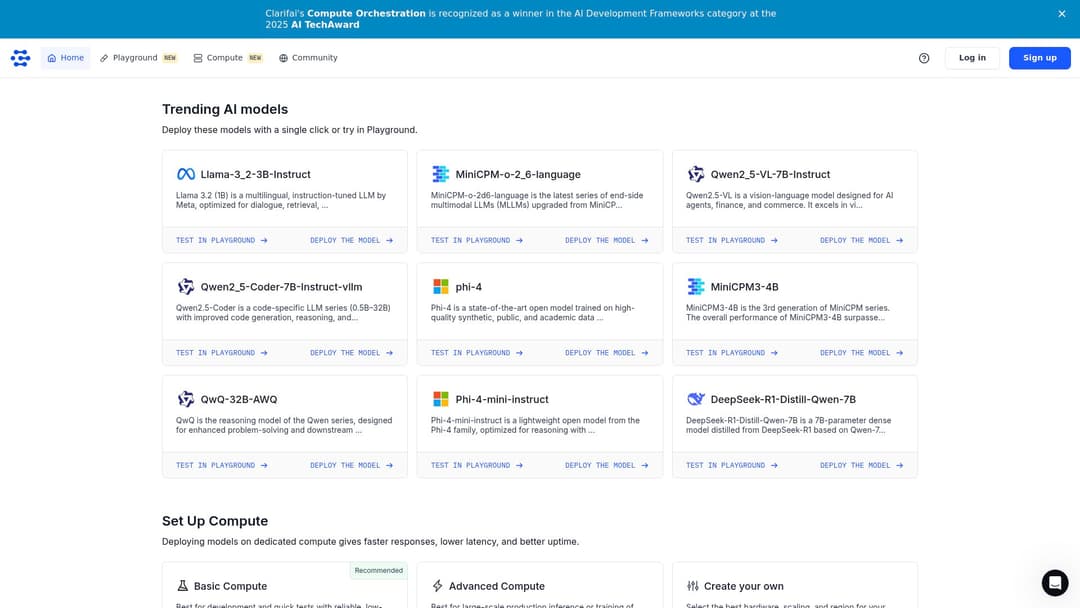Open the Playground tab
The image size is (1080, 608).
138,58
